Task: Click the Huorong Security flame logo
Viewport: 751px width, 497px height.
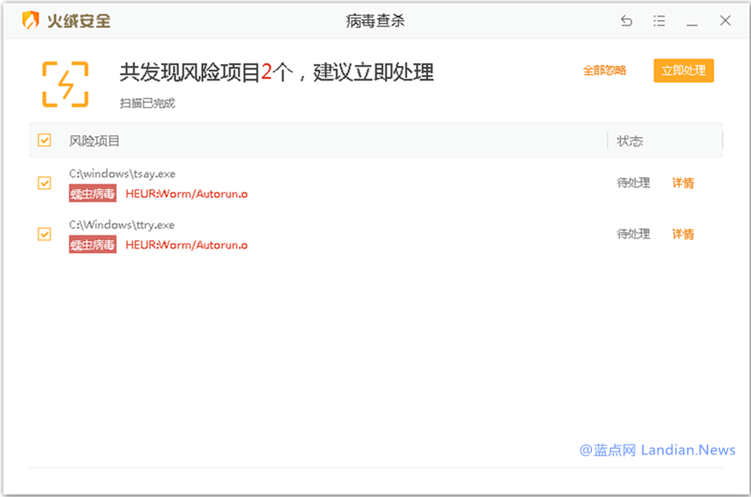Action: tap(31, 20)
